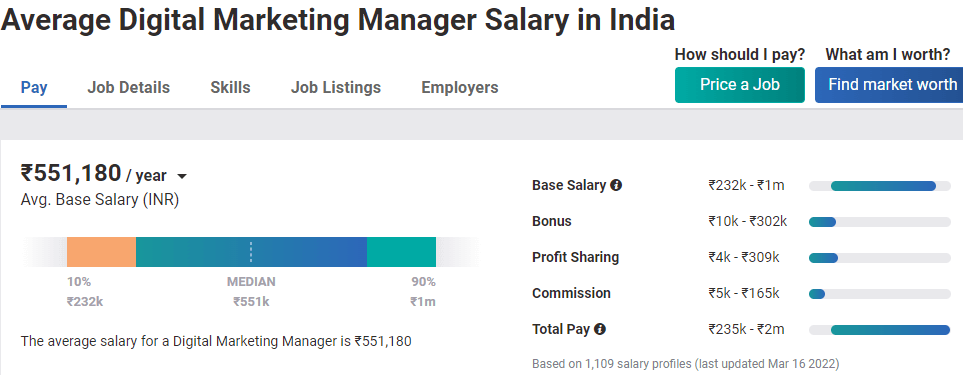Click the Profit Sharing range bar
This screenshot has height=375, width=963.
879,258
